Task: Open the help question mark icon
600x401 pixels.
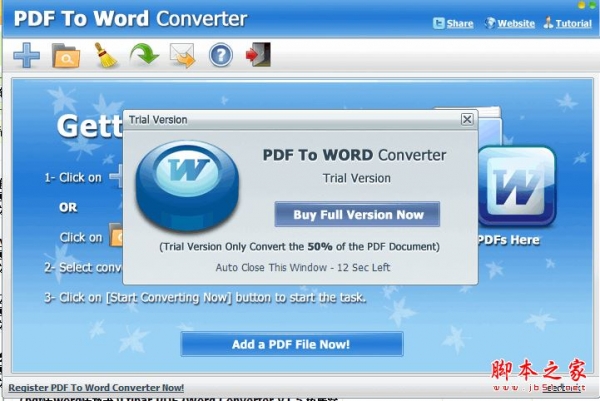Action: 221,55
